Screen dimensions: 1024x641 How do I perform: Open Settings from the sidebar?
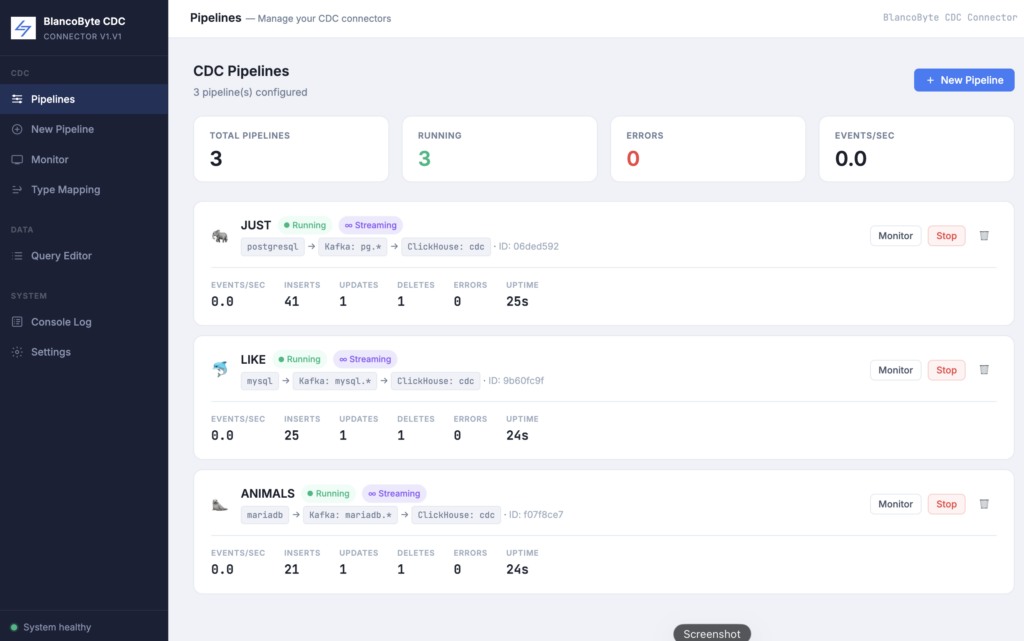[84, 352]
